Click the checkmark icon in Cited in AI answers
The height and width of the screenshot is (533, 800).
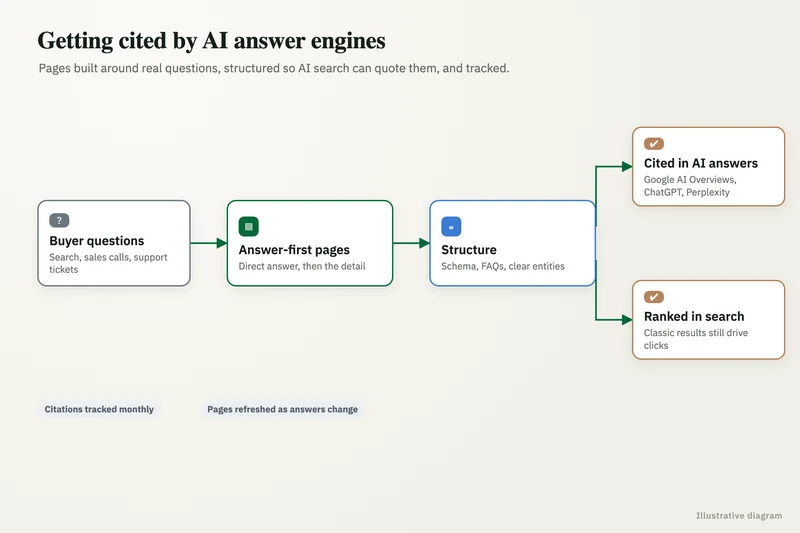(654, 144)
